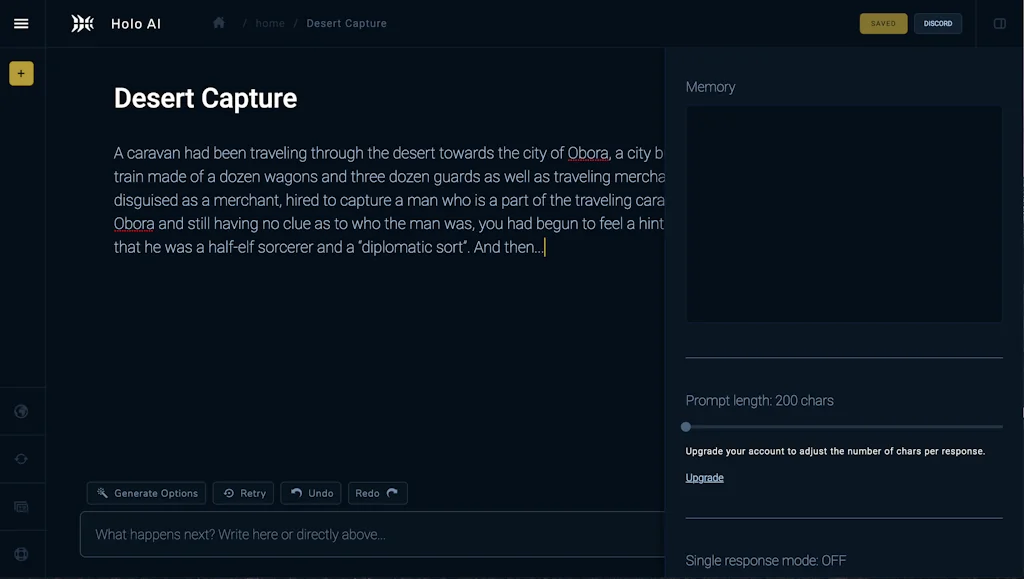
Task: Open Discord with the DISCORD button
Action: [937, 23]
